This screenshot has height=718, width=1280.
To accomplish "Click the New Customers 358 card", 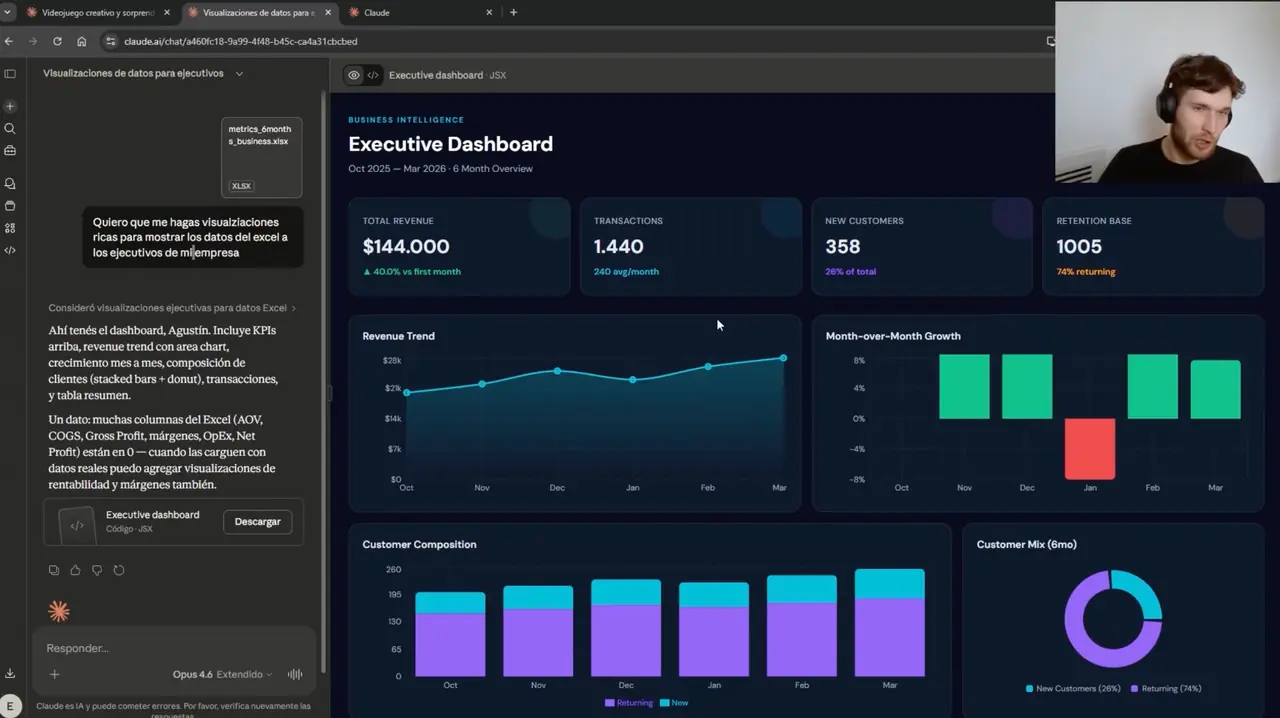I will point(921,246).
